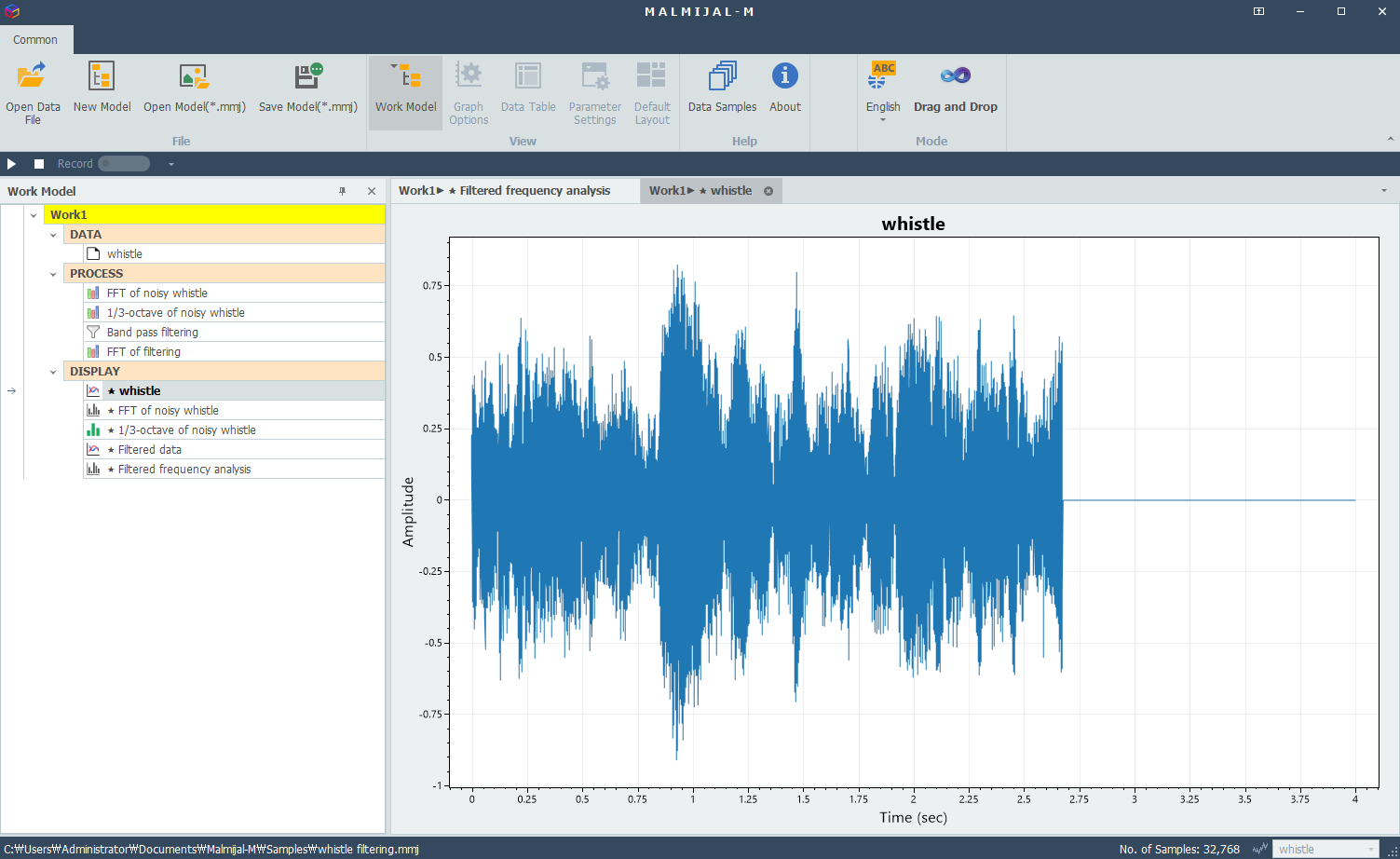
Task: Click the Amplitude axis label
Action: click(x=407, y=511)
